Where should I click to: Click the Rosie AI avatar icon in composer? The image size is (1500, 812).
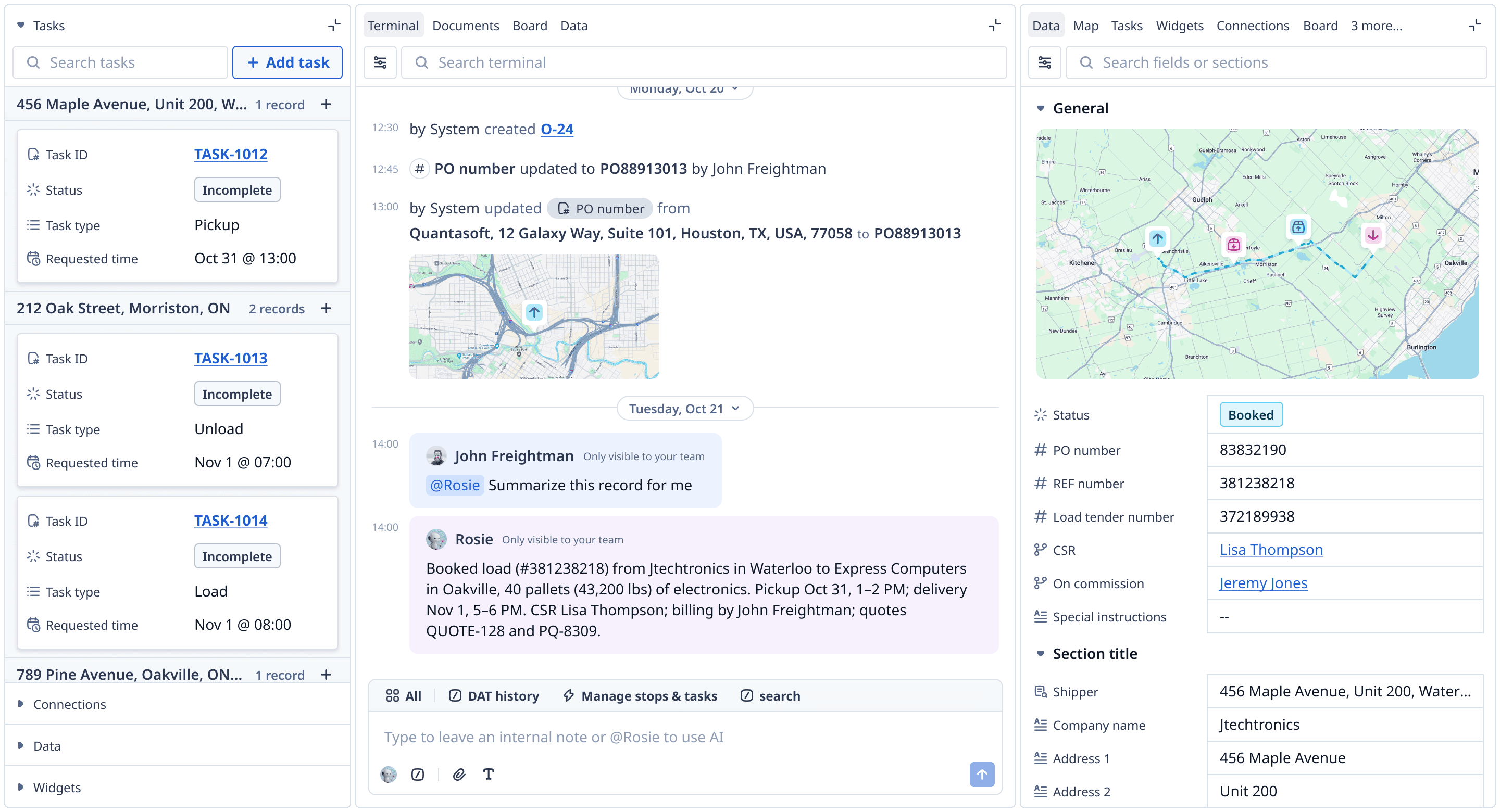coord(389,774)
